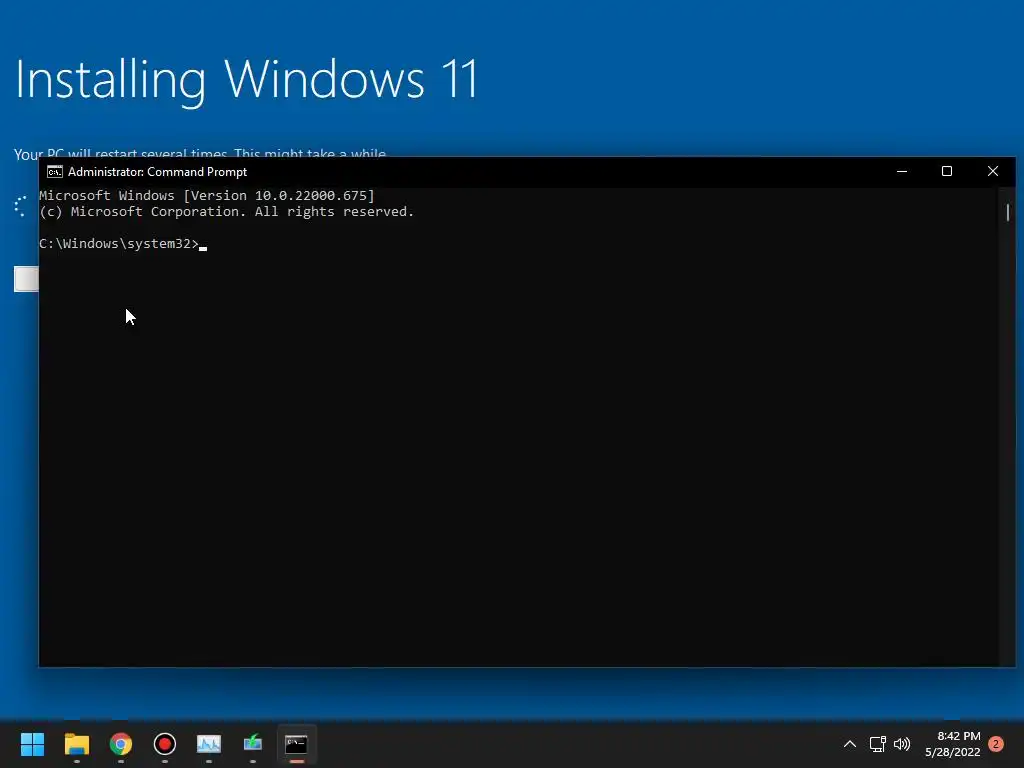Image resolution: width=1024 pixels, height=768 pixels.
Task: Click the 'Installing Windows 11' heading
Action: click(x=247, y=80)
